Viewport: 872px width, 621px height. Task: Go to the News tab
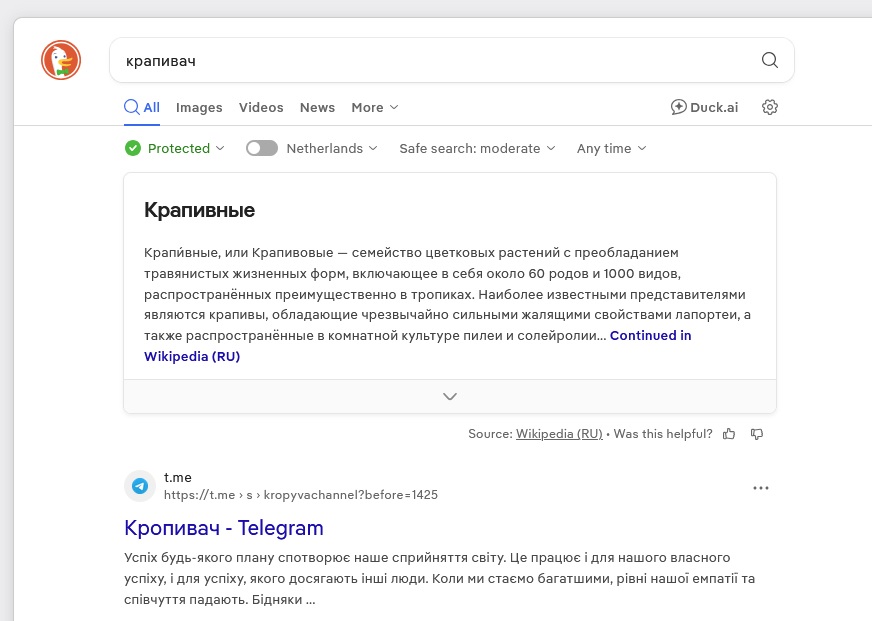click(x=317, y=107)
